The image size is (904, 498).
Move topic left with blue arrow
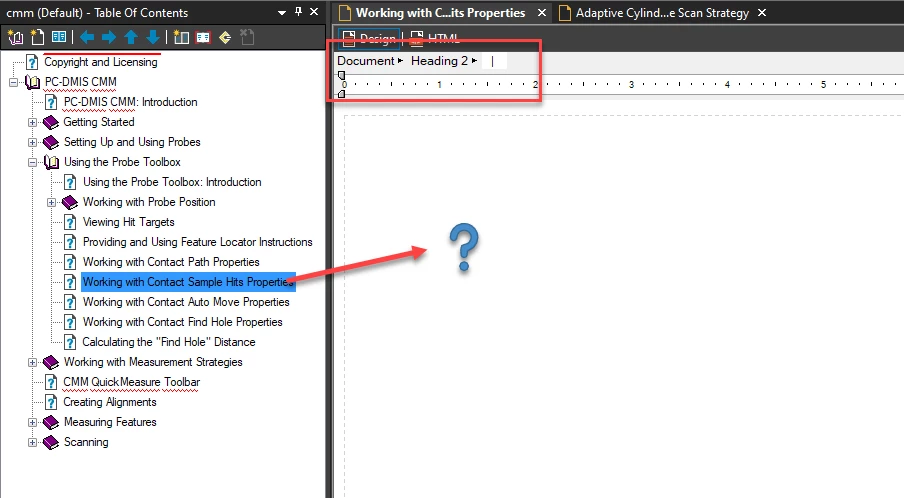coord(87,37)
